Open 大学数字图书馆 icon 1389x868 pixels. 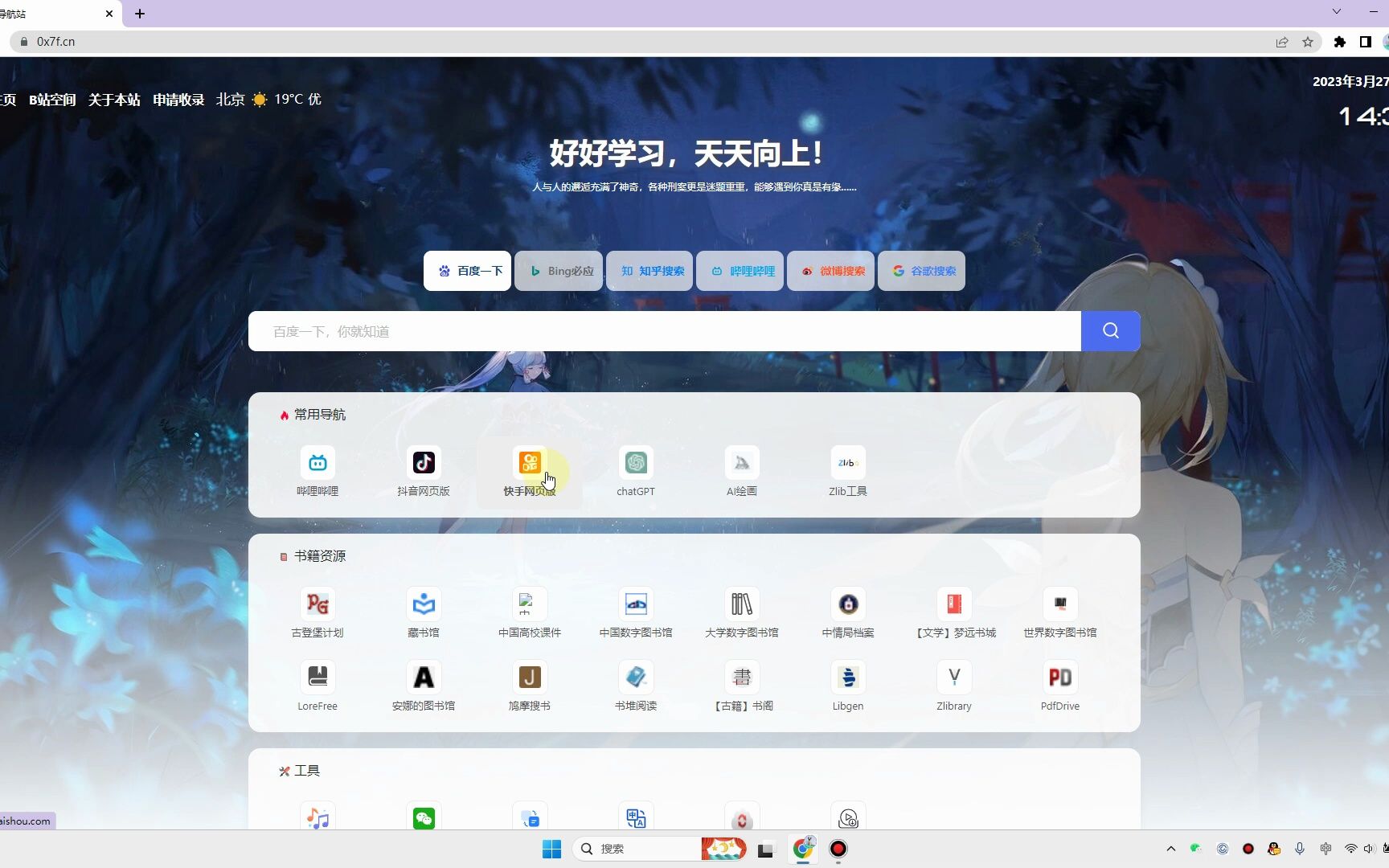click(x=742, y=604)
